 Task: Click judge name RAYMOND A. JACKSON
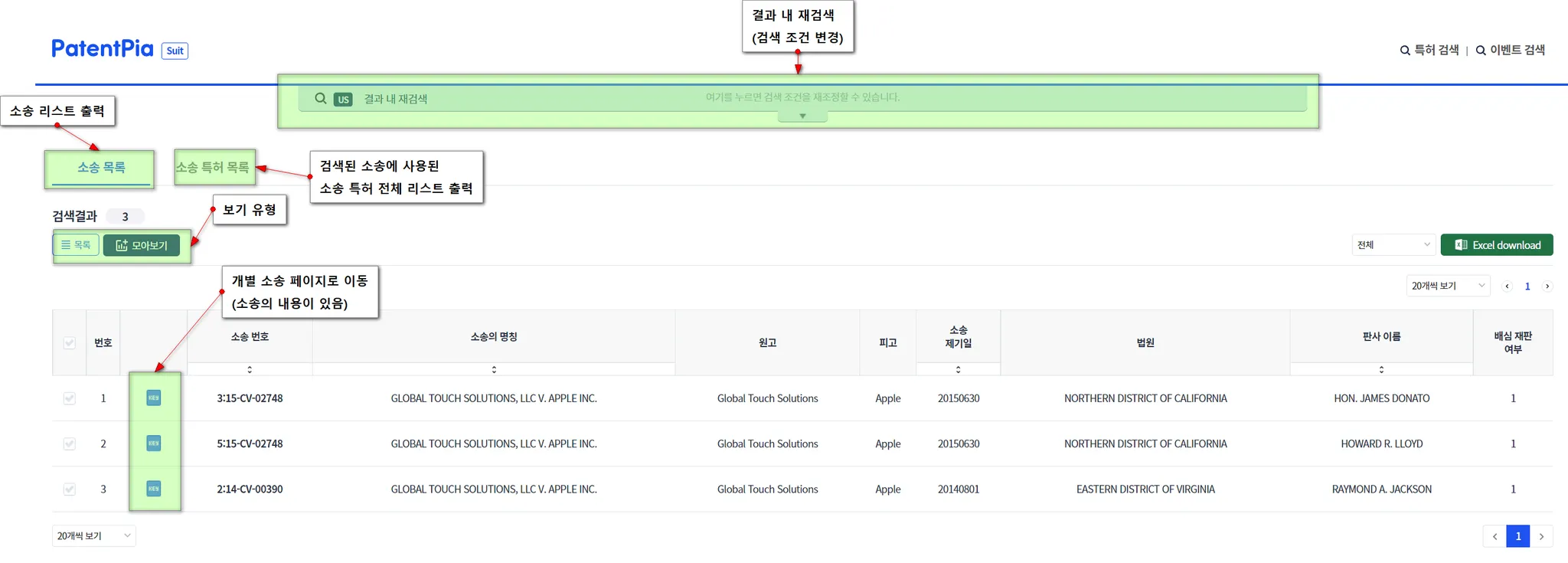click(x=1381, y=489)
